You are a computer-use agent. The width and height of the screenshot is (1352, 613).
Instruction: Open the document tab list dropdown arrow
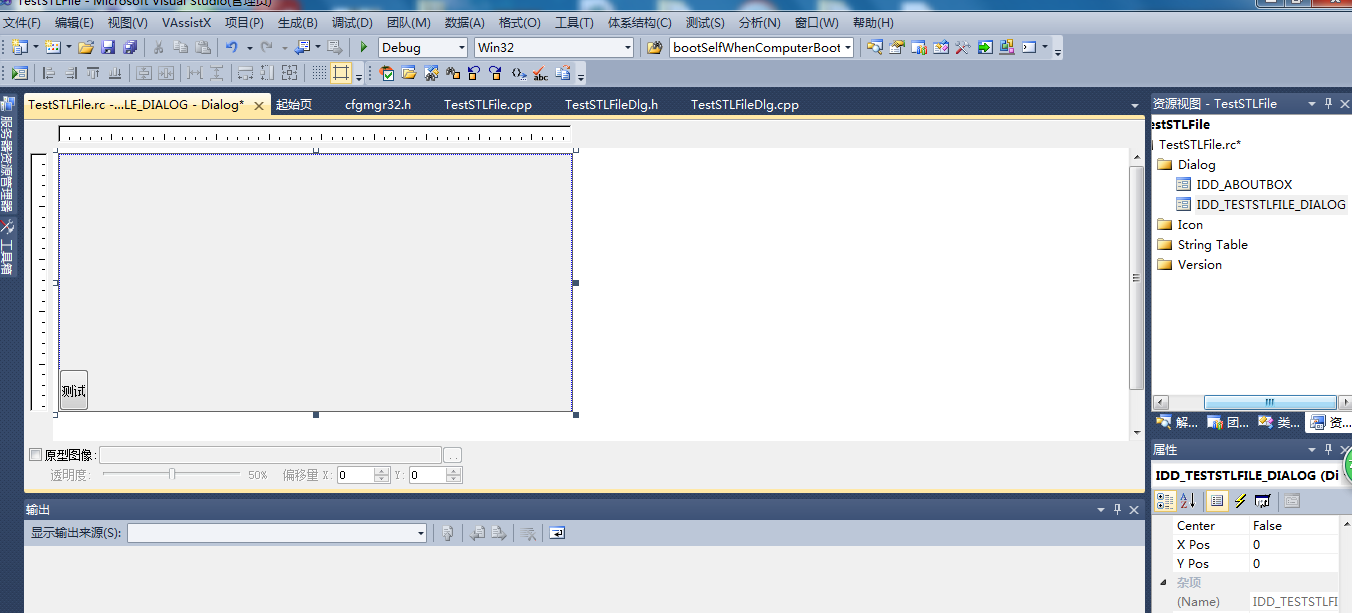[x=1135, y=105]
